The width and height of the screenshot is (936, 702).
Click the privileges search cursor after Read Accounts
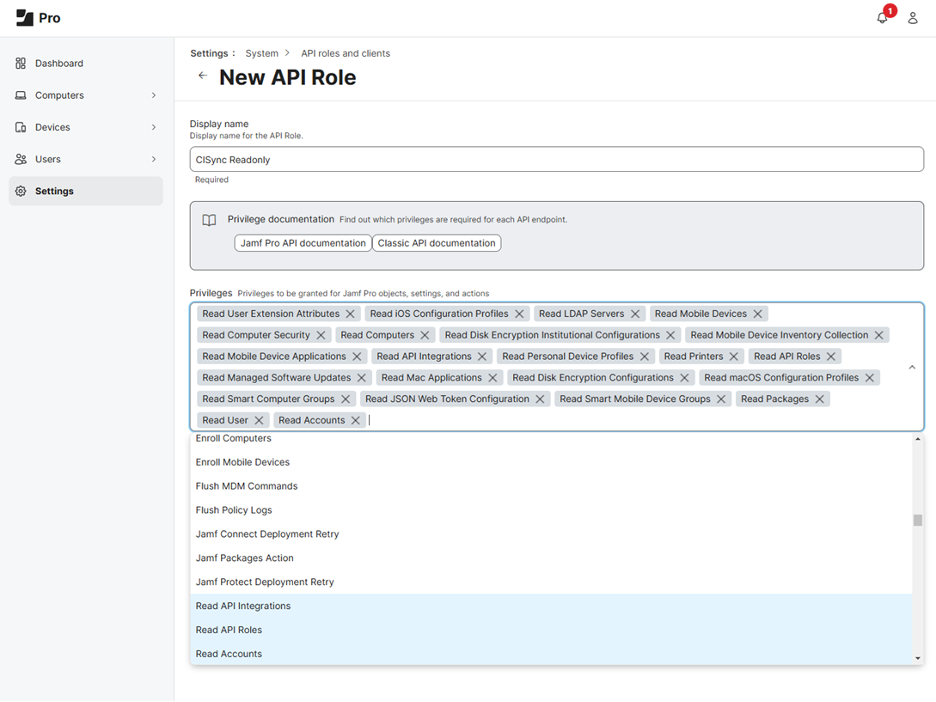[x=370, y=420]
